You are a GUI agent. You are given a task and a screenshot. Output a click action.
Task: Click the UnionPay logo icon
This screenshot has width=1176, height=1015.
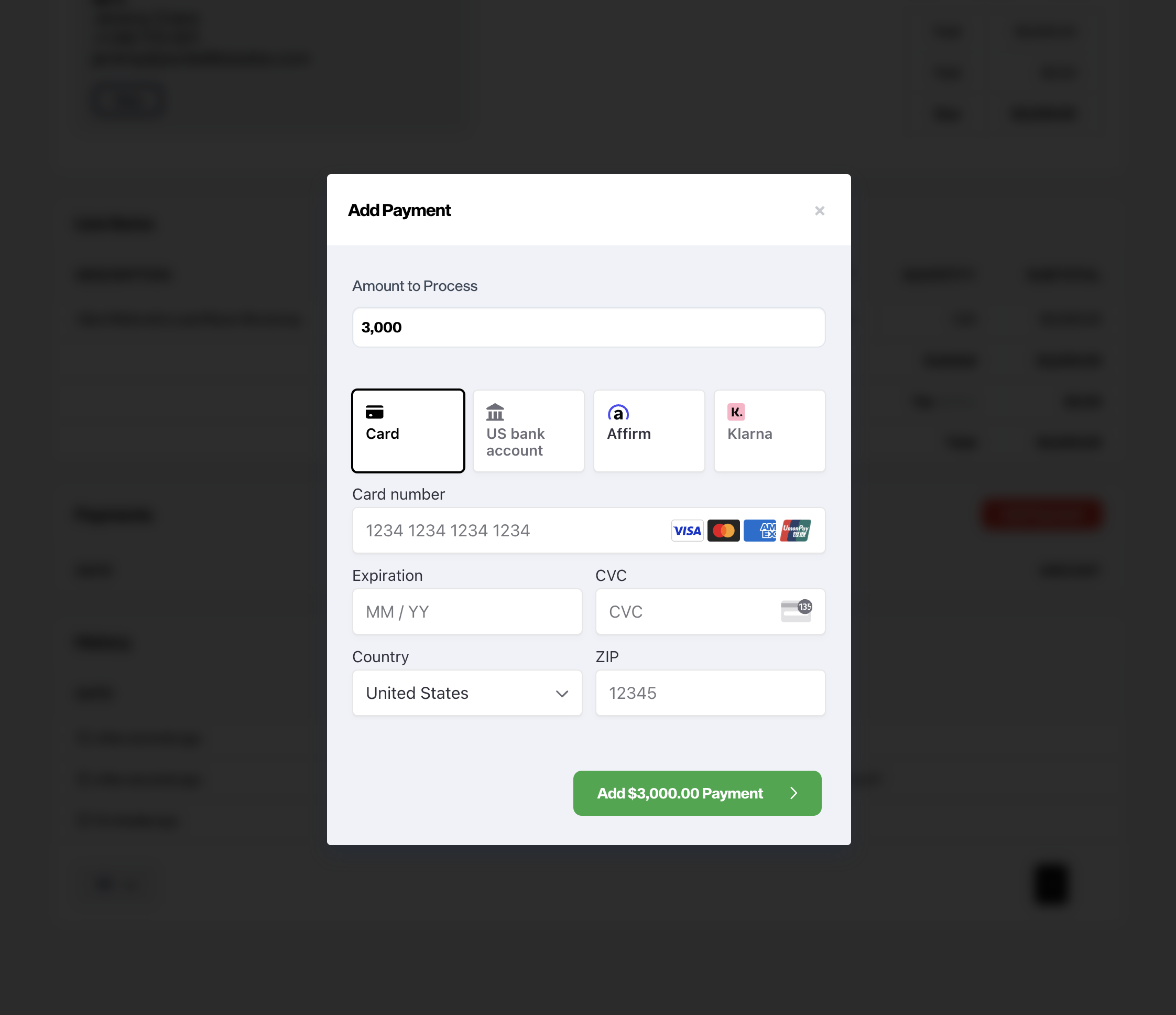[x=796, y=530]
